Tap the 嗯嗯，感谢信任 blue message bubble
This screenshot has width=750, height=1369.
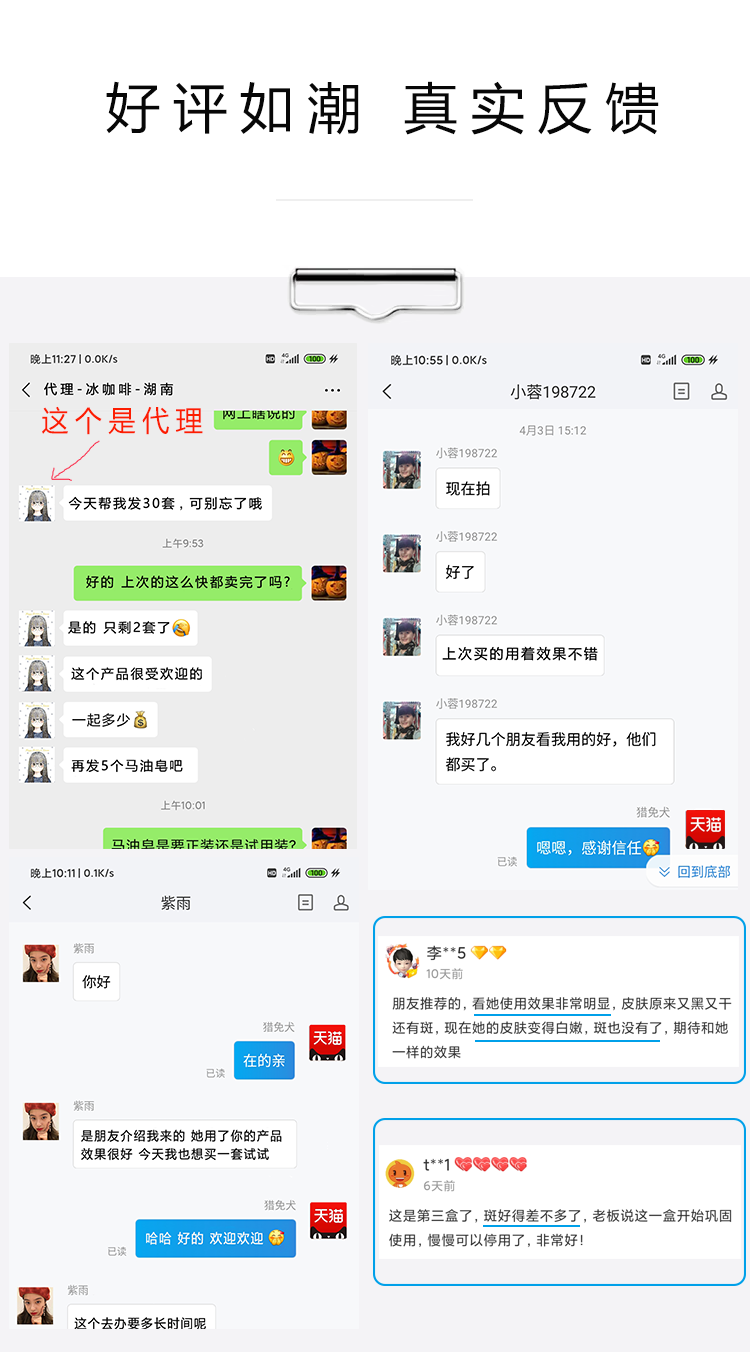598,848
